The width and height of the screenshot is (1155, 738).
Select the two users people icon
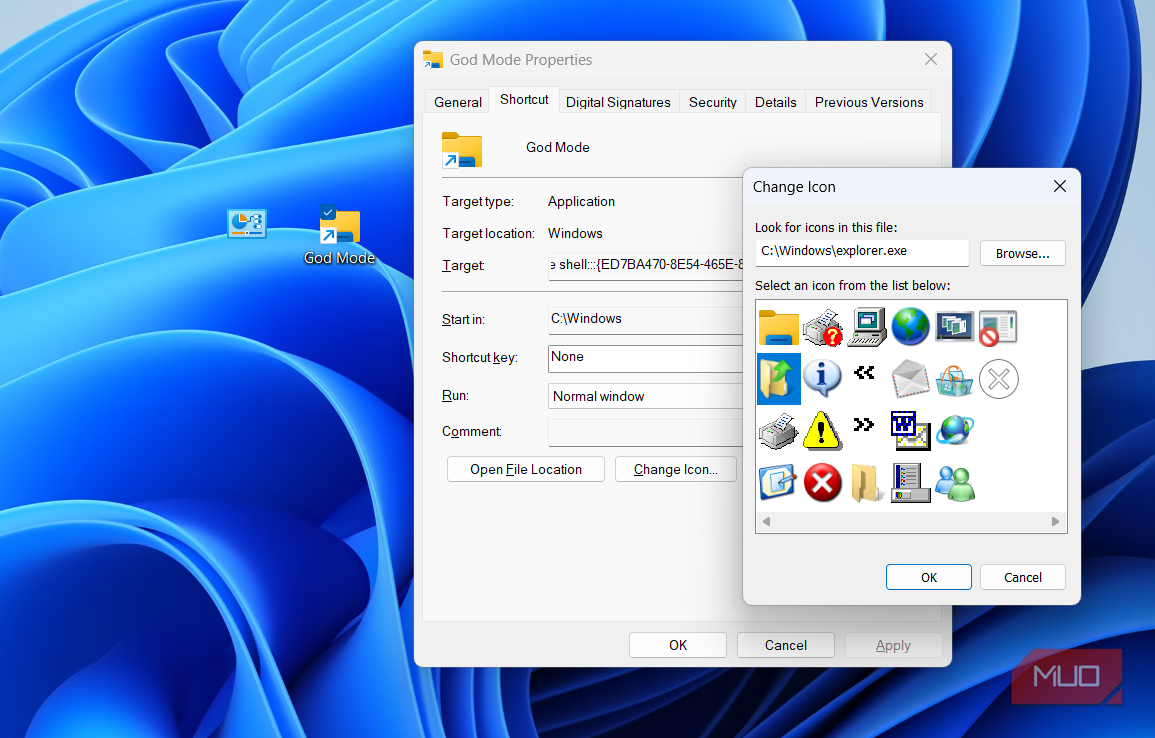pyautogui.click(x=955, y=483)
